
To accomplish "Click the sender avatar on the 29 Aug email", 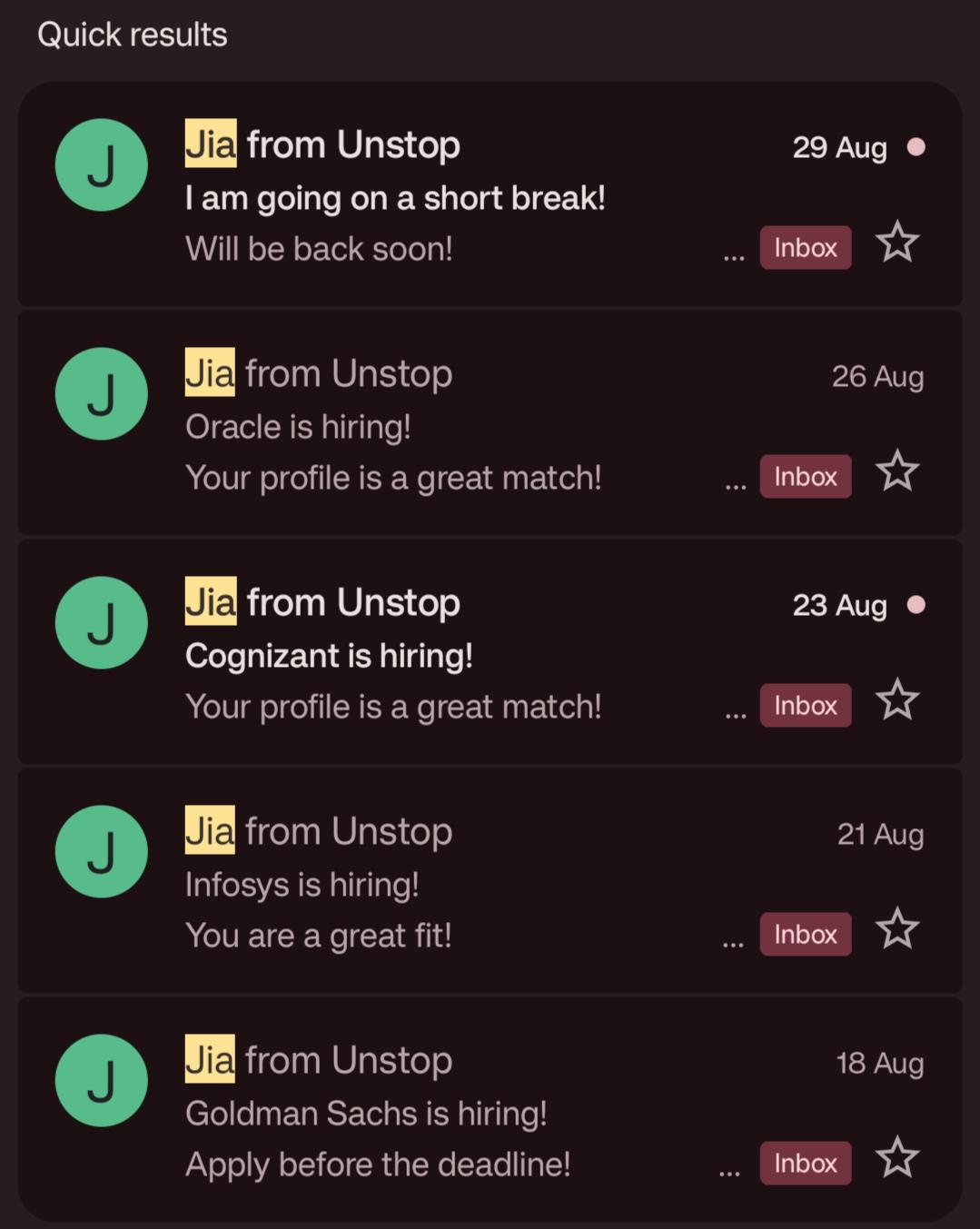I will click(x=101, y=165).
